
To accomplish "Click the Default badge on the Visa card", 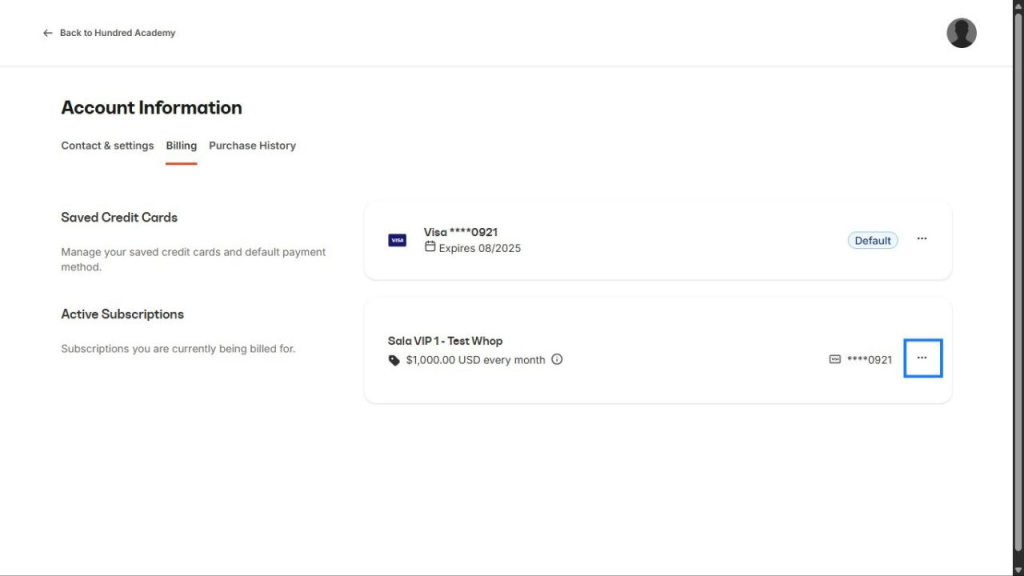I will (x=872, y=240).
